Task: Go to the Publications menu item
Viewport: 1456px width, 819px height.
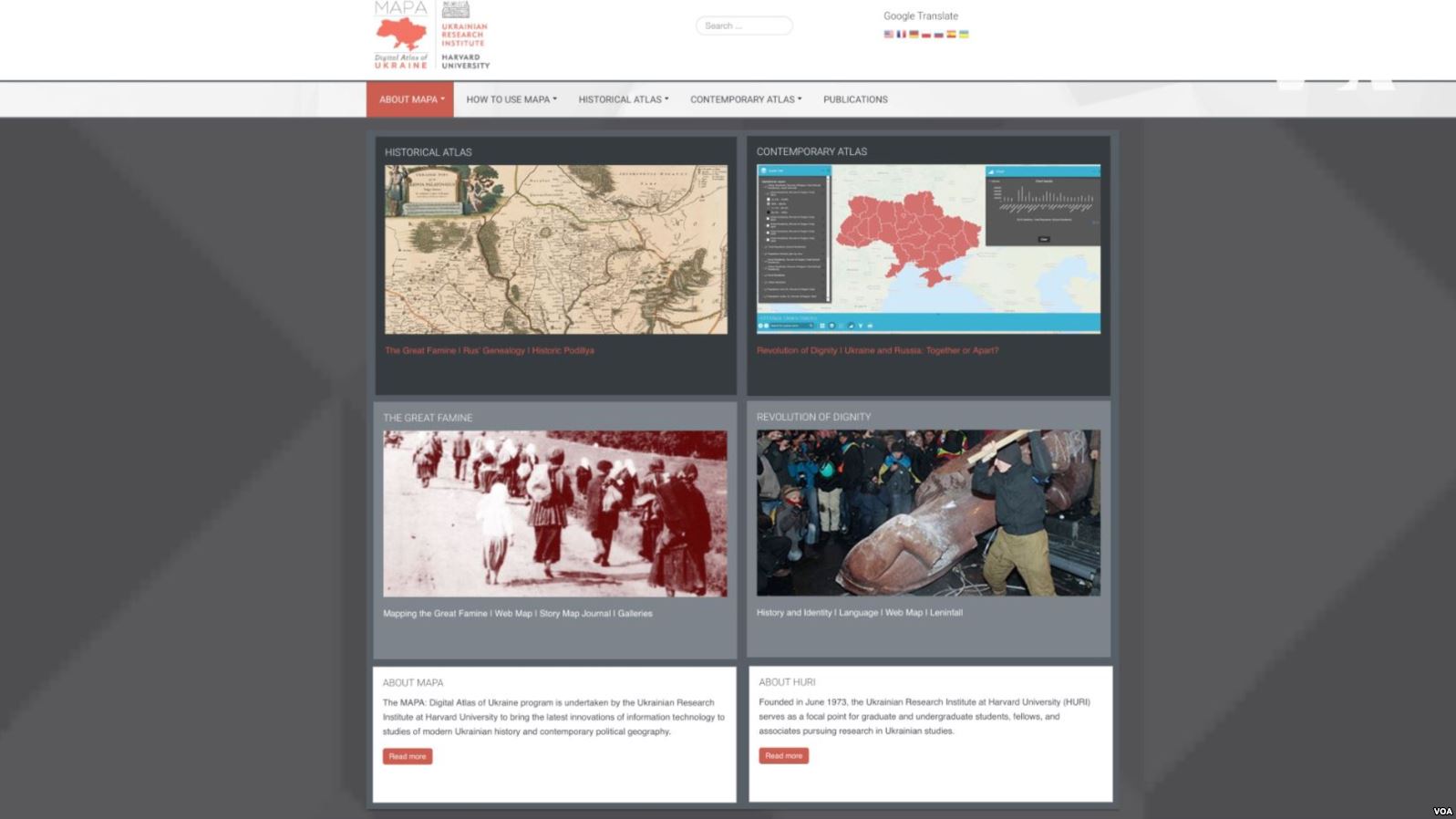Action: pos(855,99)
